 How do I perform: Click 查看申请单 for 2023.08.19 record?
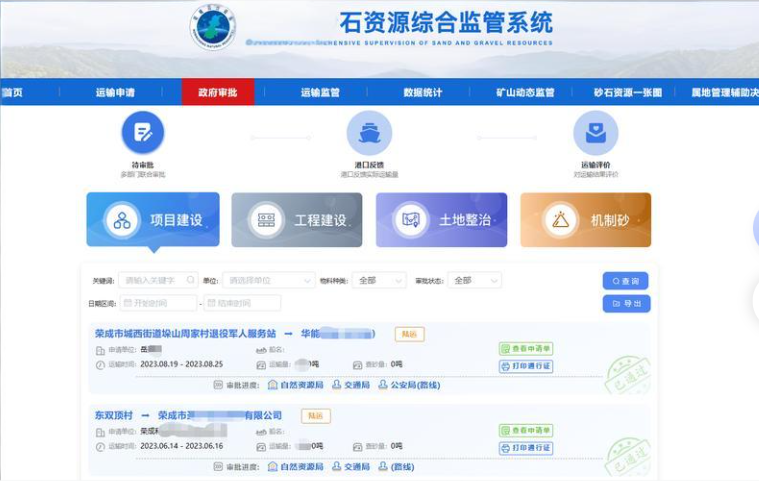coord(526,348)
